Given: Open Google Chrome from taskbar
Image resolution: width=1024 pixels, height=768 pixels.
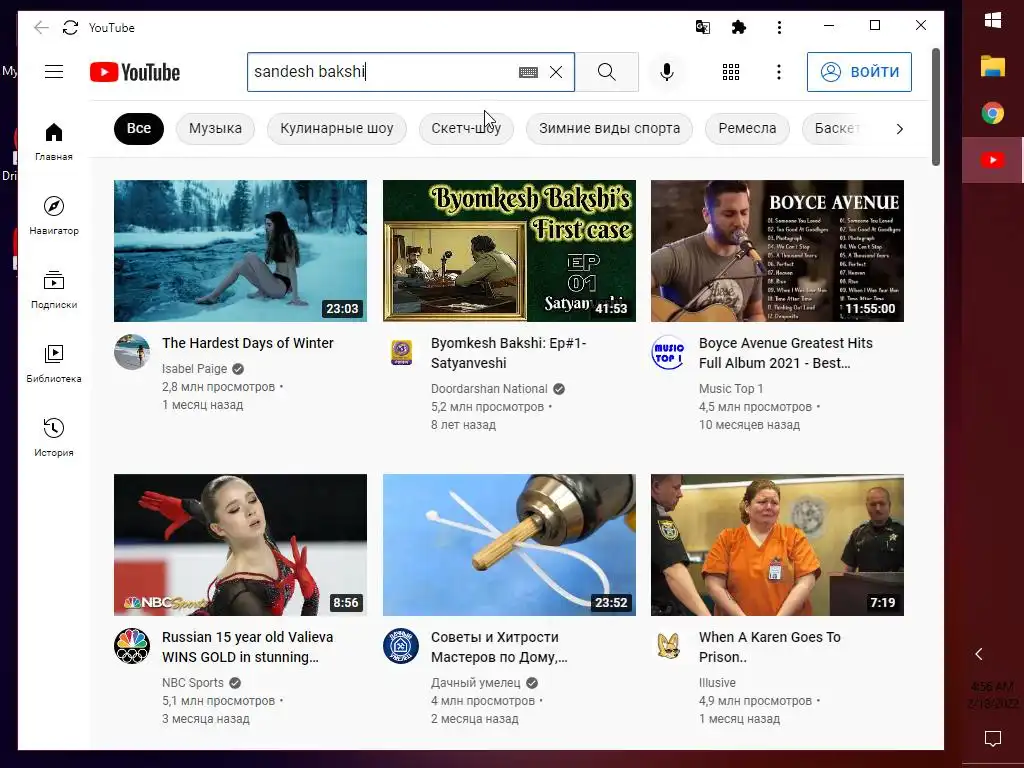Looking at the screenshot, I should click(993, 113).
